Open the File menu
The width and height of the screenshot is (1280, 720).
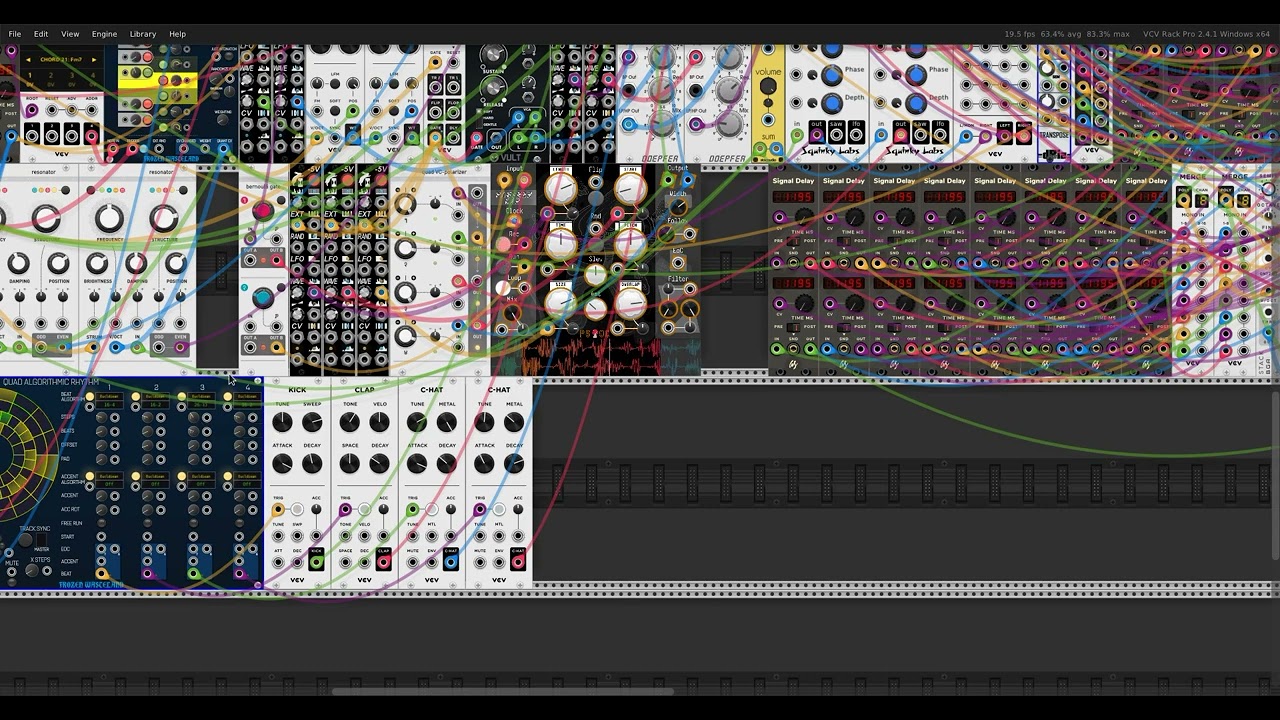[x=15, y=34]
